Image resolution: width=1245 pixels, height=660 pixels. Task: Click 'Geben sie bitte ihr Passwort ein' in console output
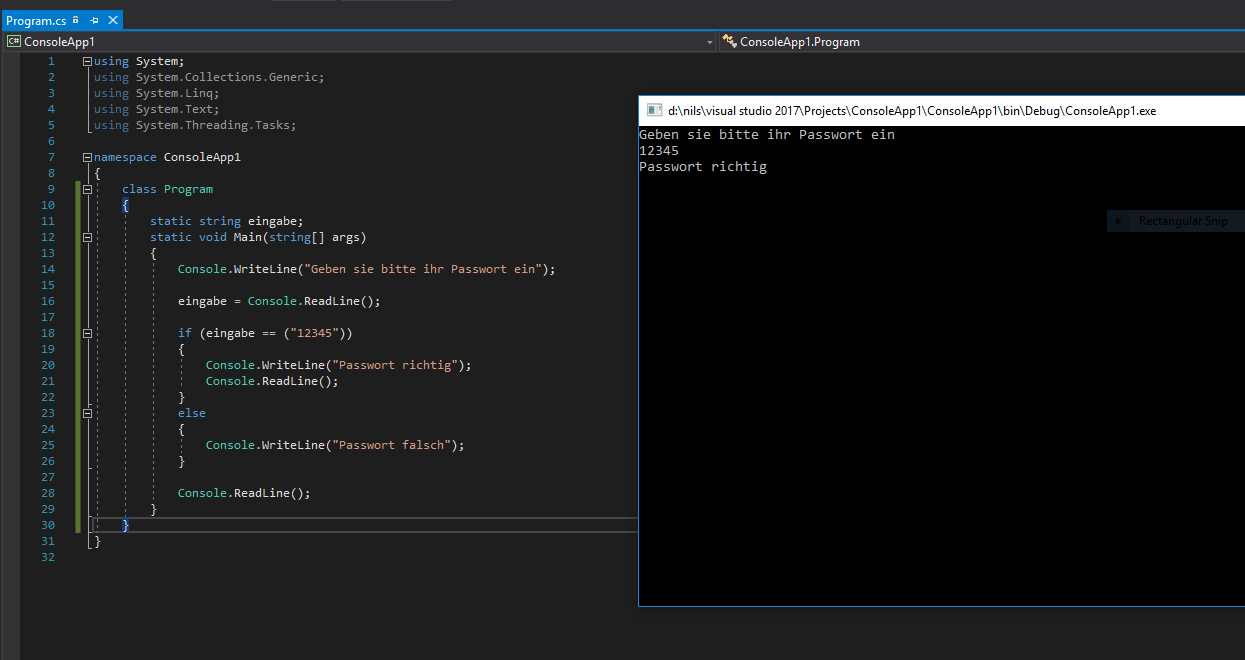(767, 135)
